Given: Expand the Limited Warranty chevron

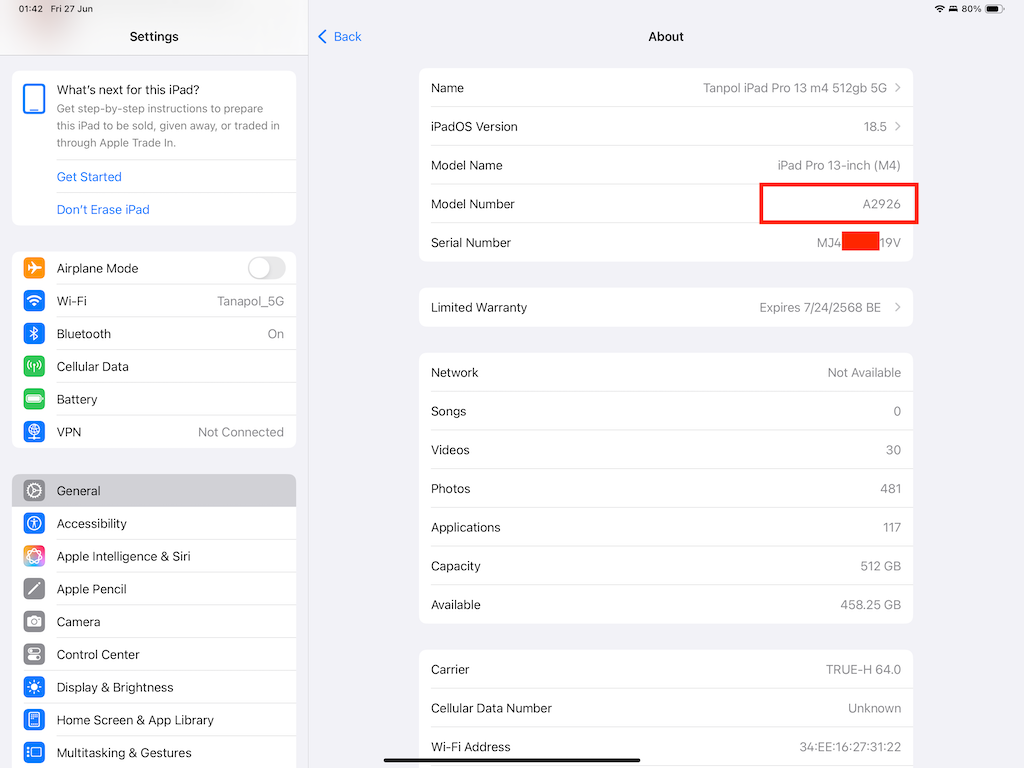Looking at the screenshot, I should (898, 307).
